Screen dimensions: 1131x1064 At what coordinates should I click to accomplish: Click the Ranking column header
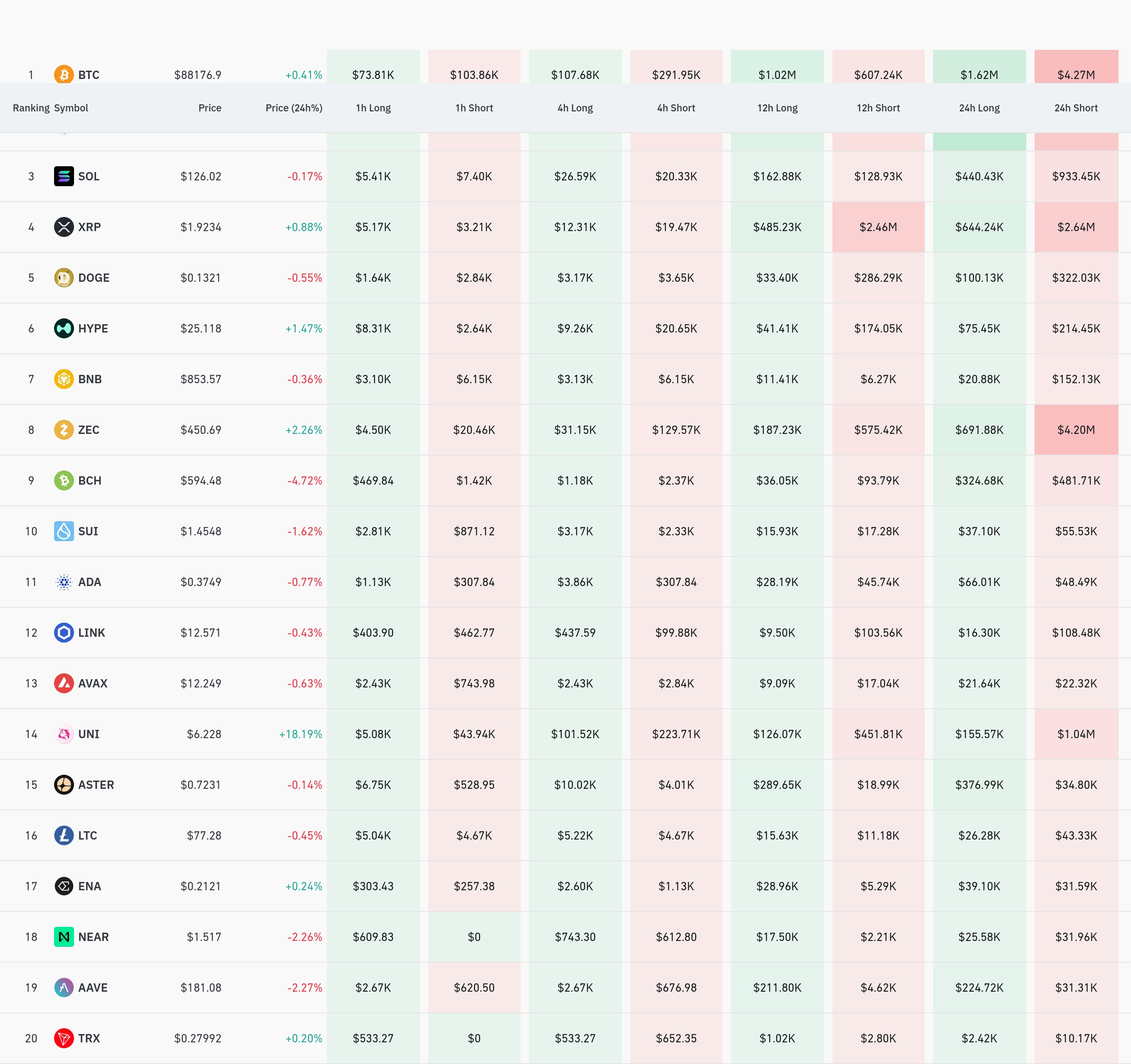[31, 108]
